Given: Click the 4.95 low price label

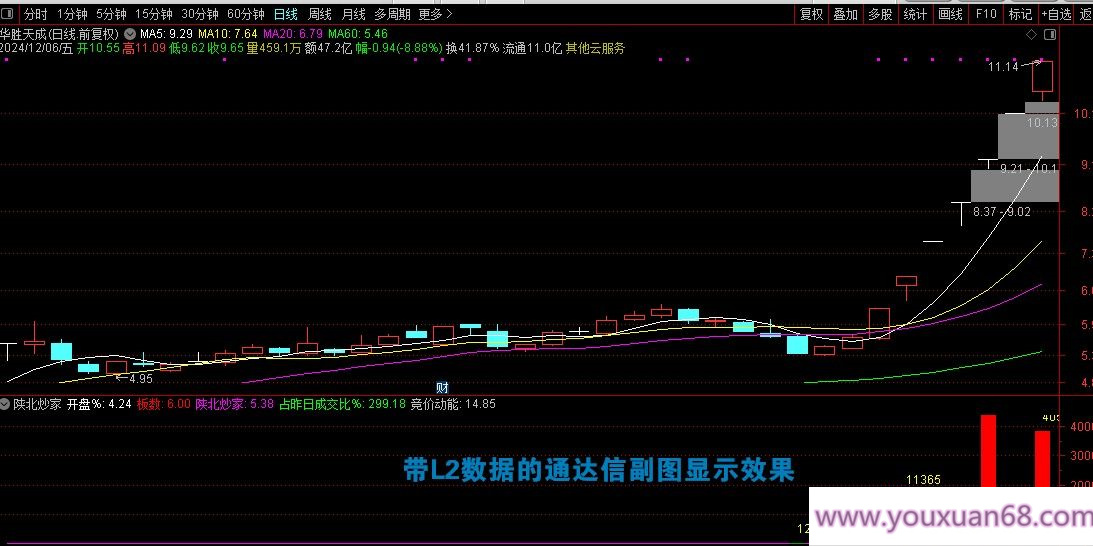Looking at the screenshot, I should click(x=139, y=379).
